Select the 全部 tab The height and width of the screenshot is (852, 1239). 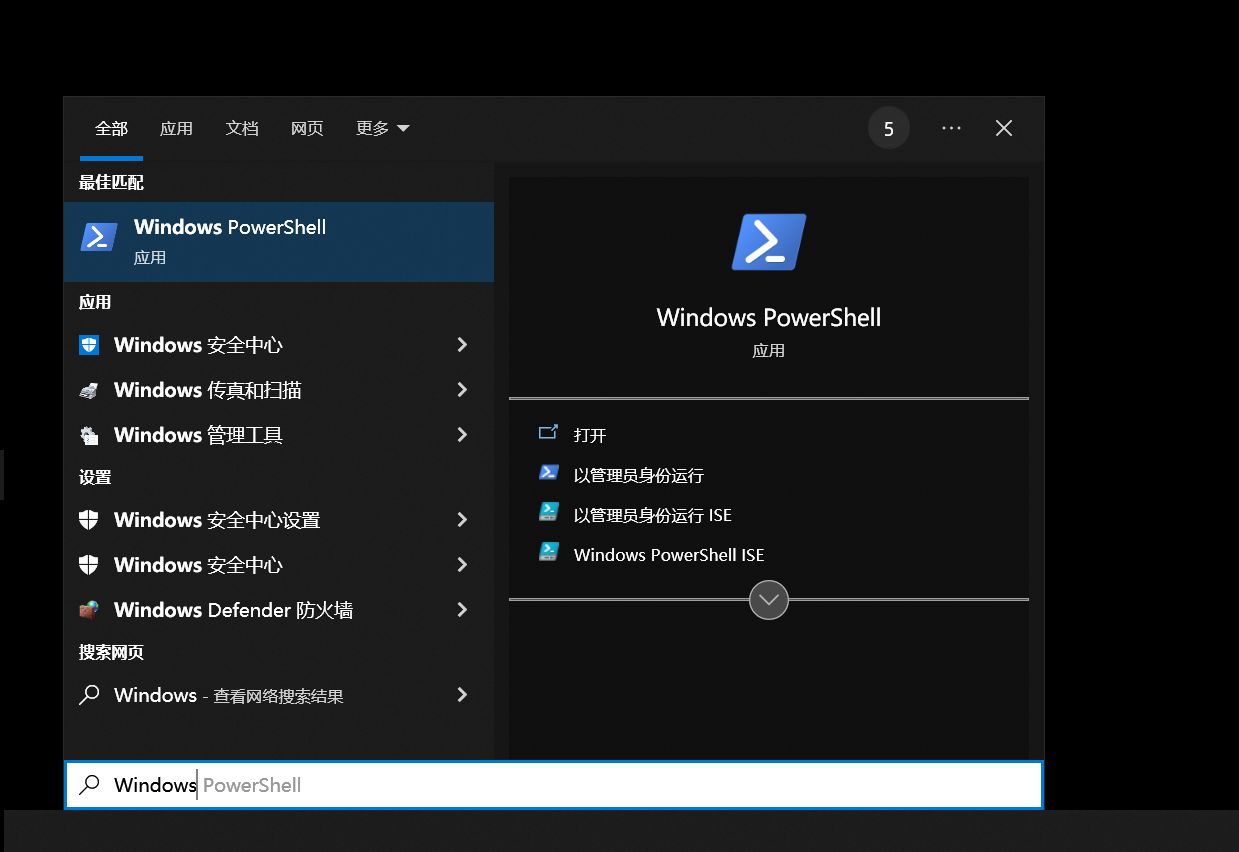(x=111, y=128)
